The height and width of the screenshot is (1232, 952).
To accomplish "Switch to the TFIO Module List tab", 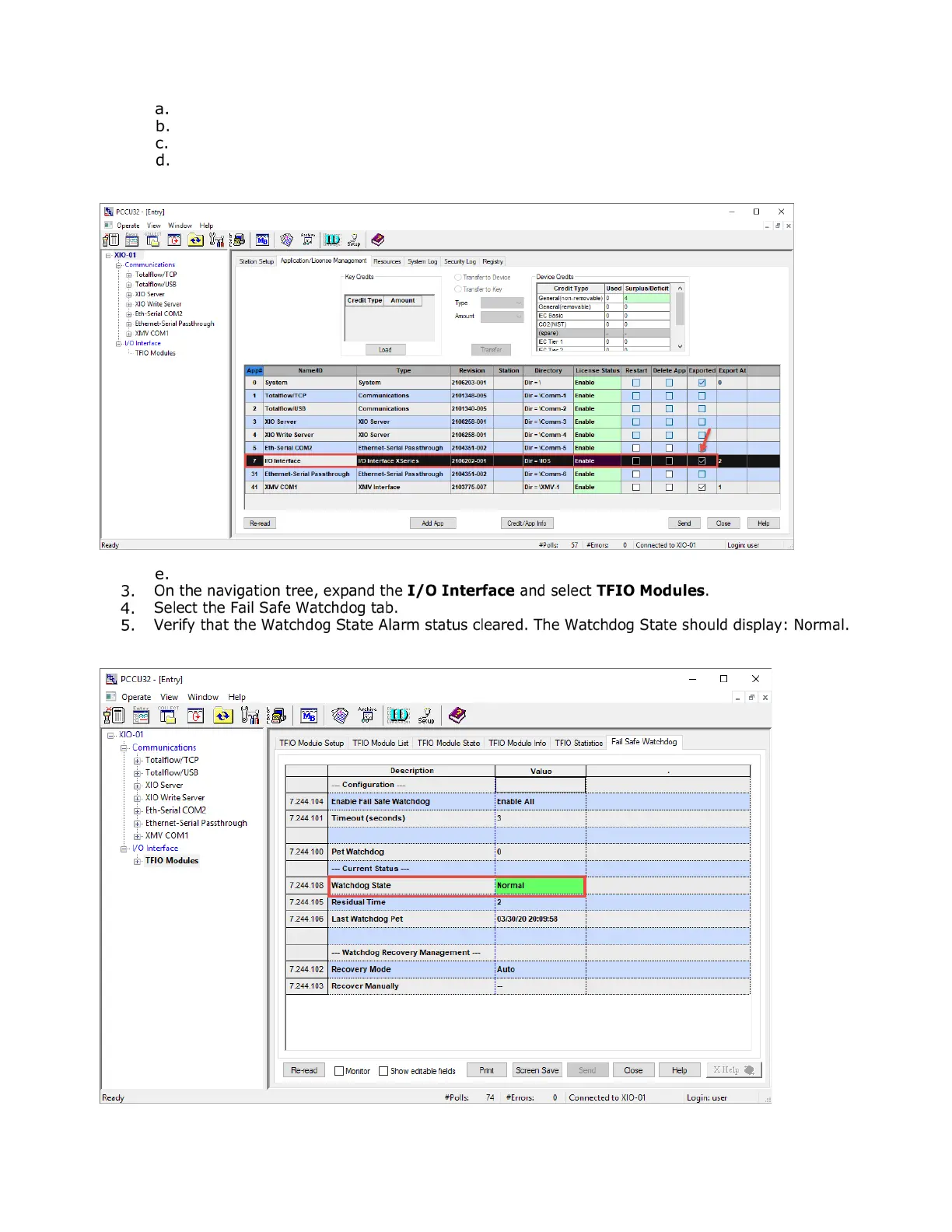I will coord(380,743).
